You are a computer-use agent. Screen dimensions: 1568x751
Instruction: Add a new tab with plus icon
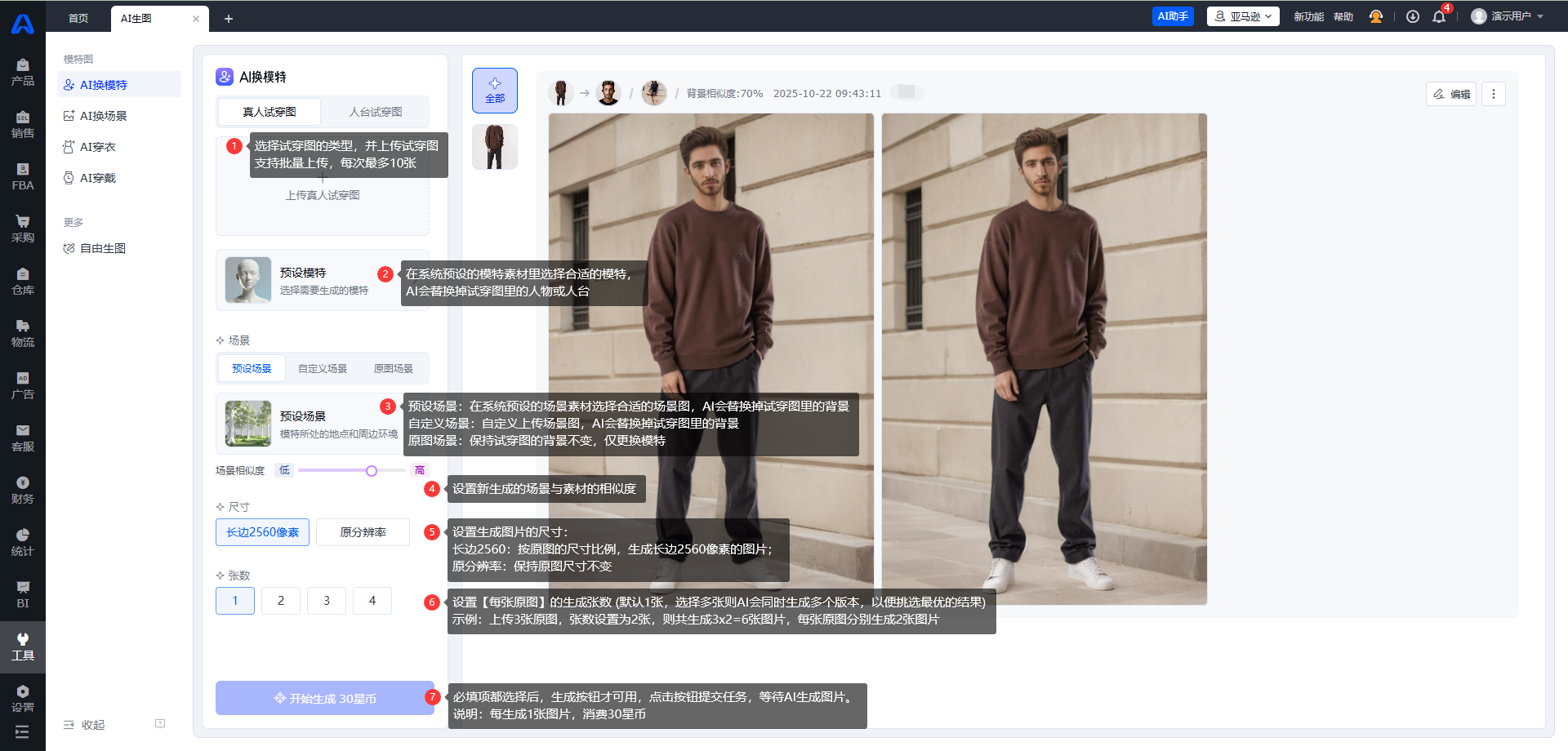(x=229, y=19)
